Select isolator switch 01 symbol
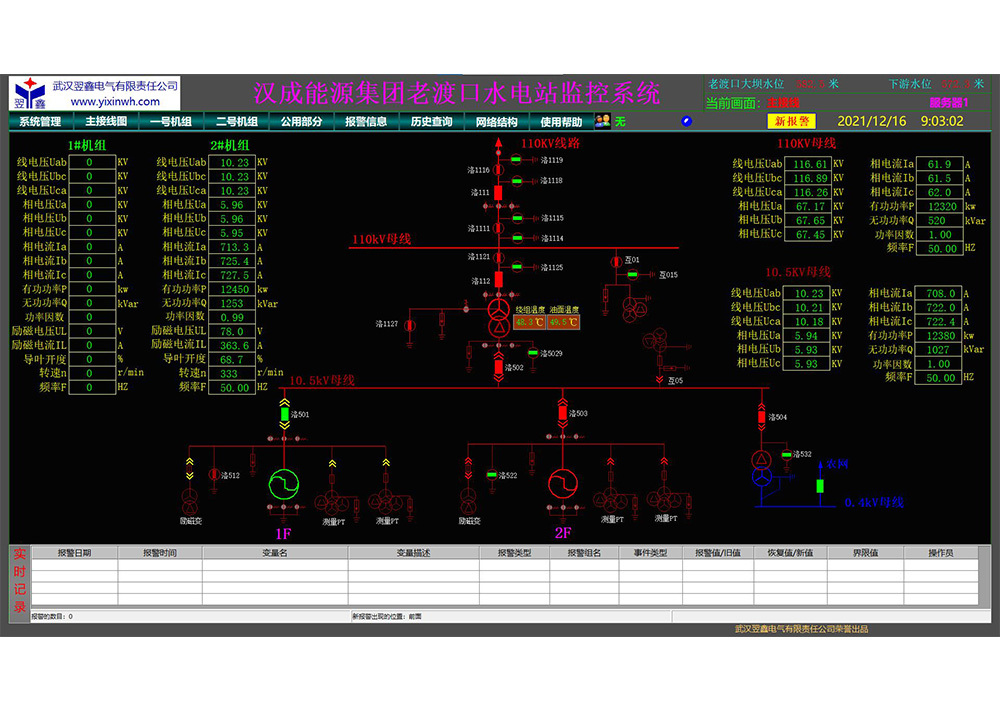 point(616,262)
